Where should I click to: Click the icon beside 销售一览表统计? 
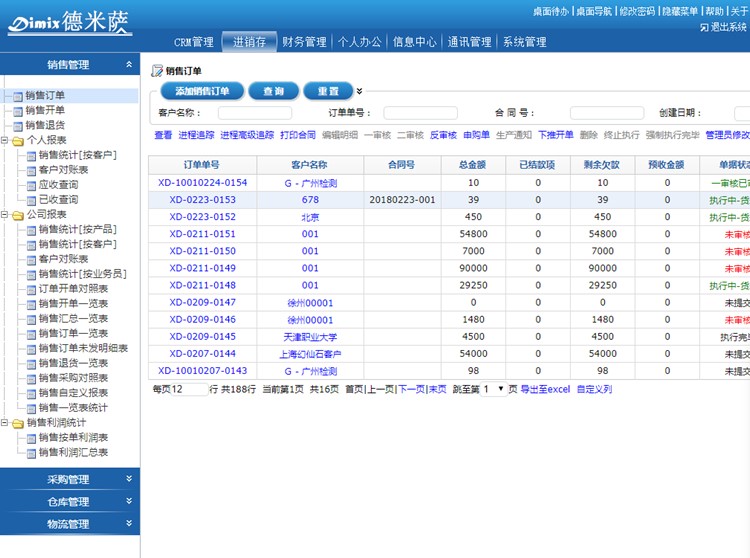coord(31,408)
